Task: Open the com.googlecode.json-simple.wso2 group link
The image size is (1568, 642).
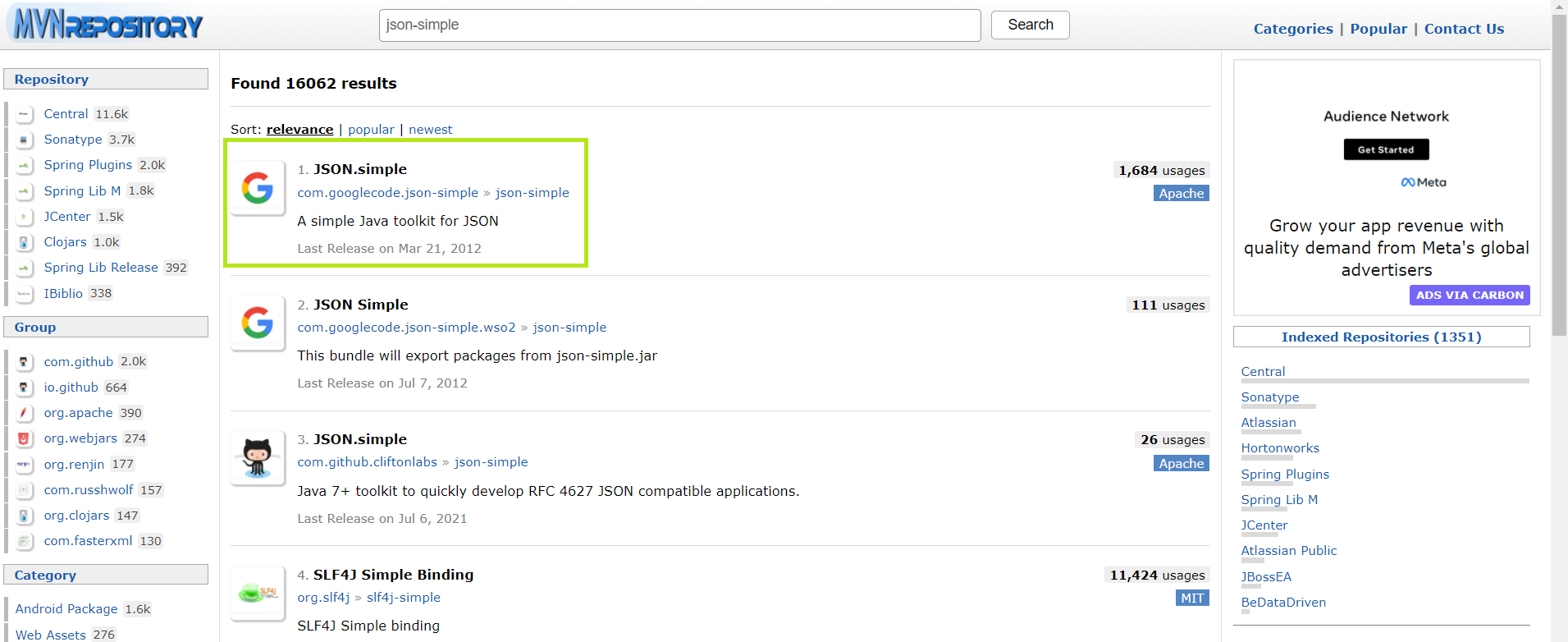Action: (x=406, y=328)
